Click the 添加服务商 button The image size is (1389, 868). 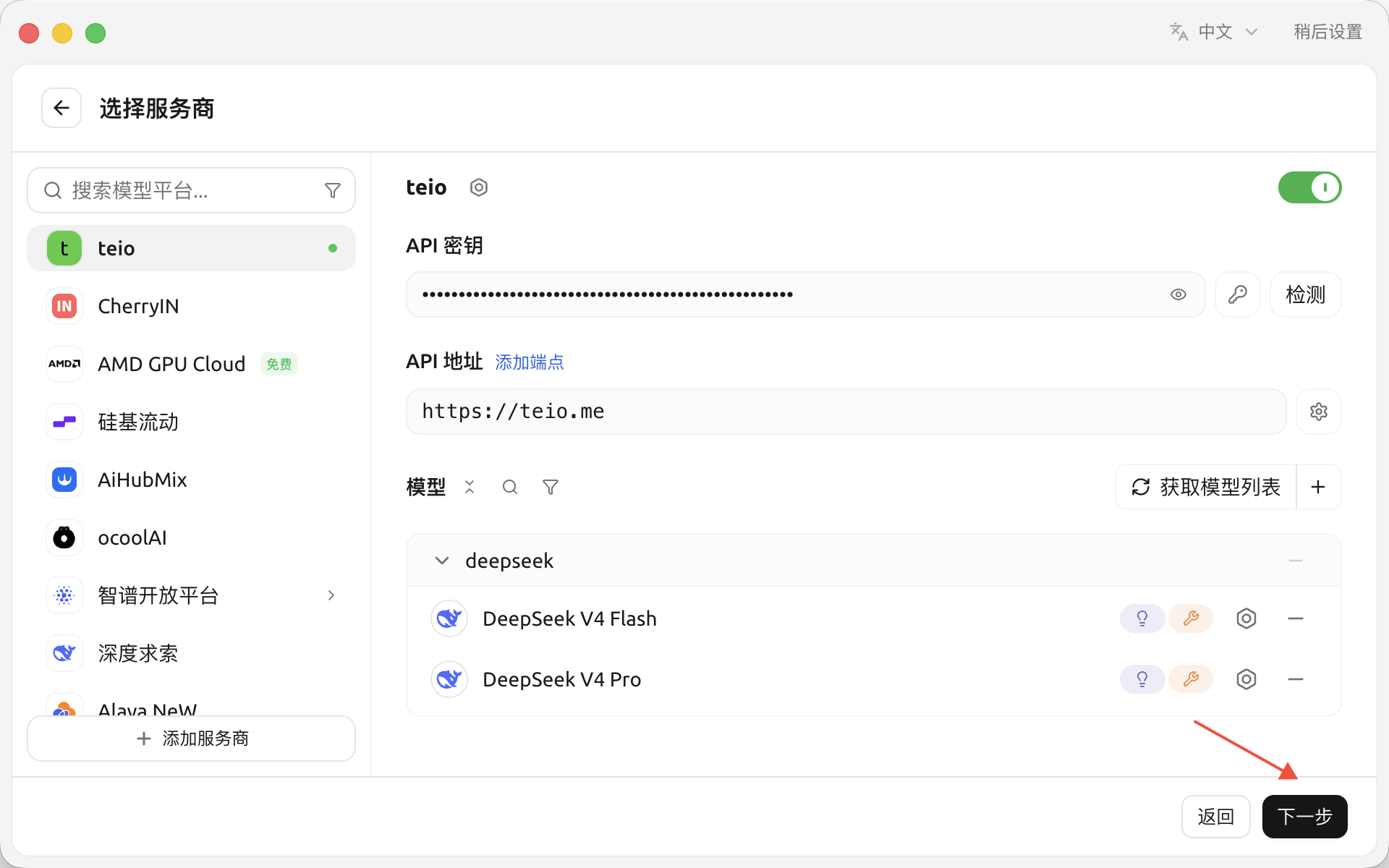(x=191, y=739)
